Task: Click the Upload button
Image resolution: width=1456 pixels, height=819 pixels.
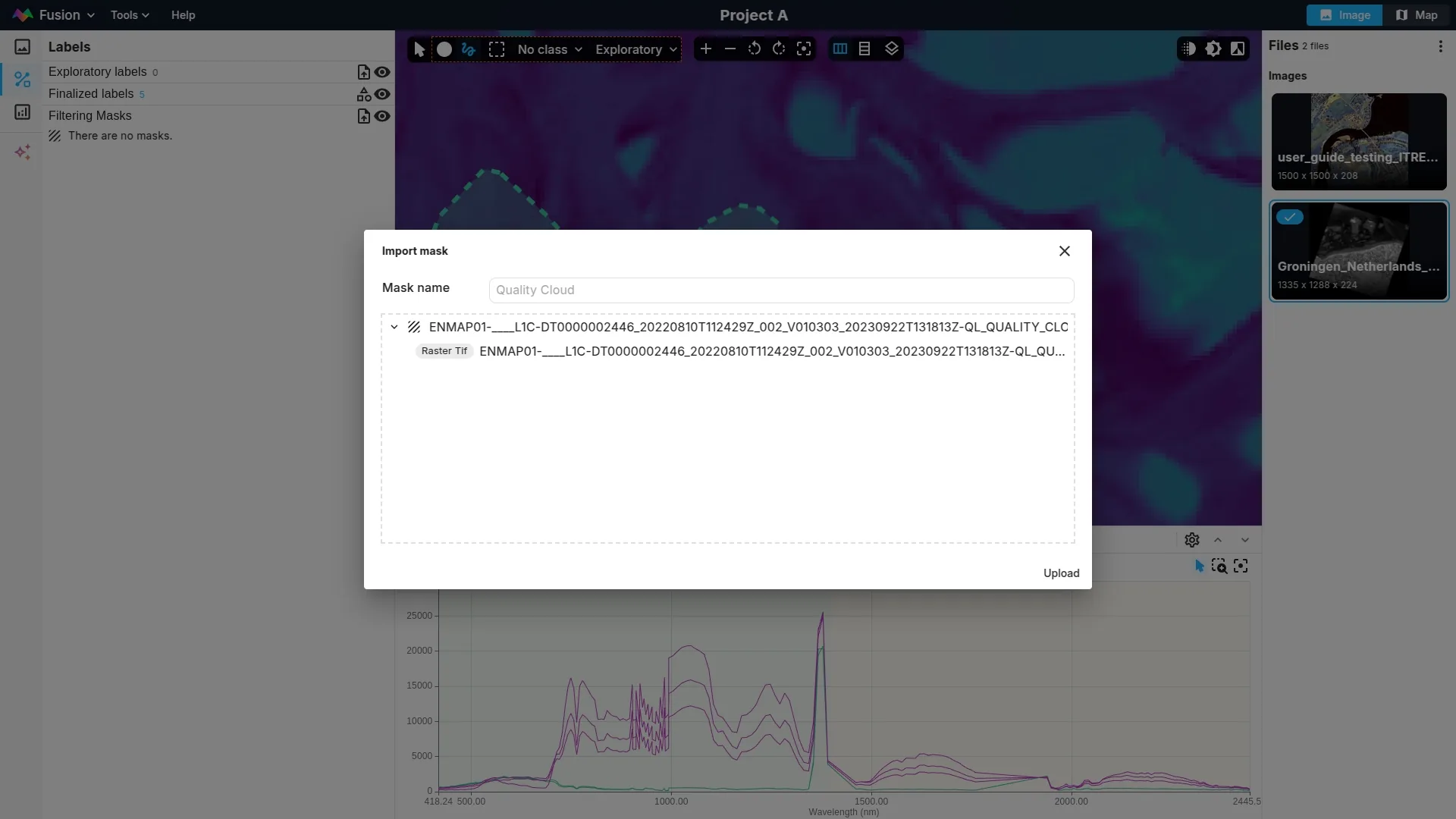Action: (x=1061, y=573)
